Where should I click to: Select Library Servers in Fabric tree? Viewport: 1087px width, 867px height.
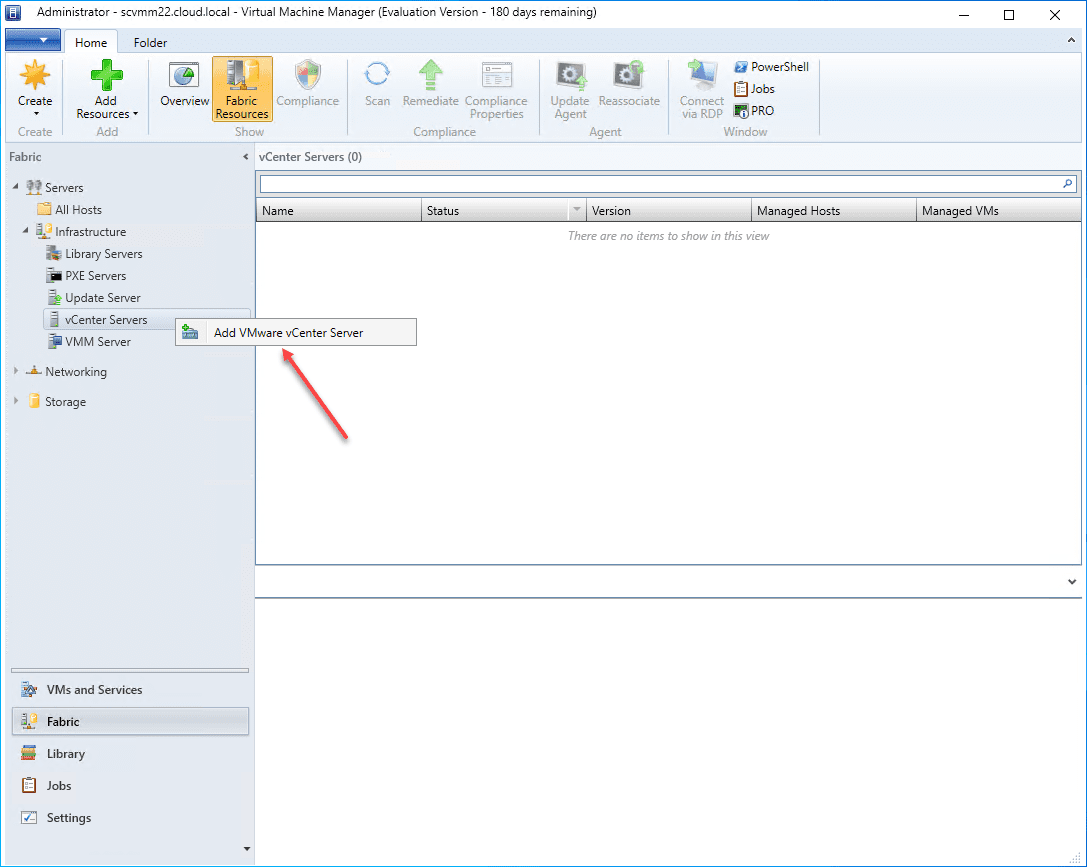[x=94, y=254]
